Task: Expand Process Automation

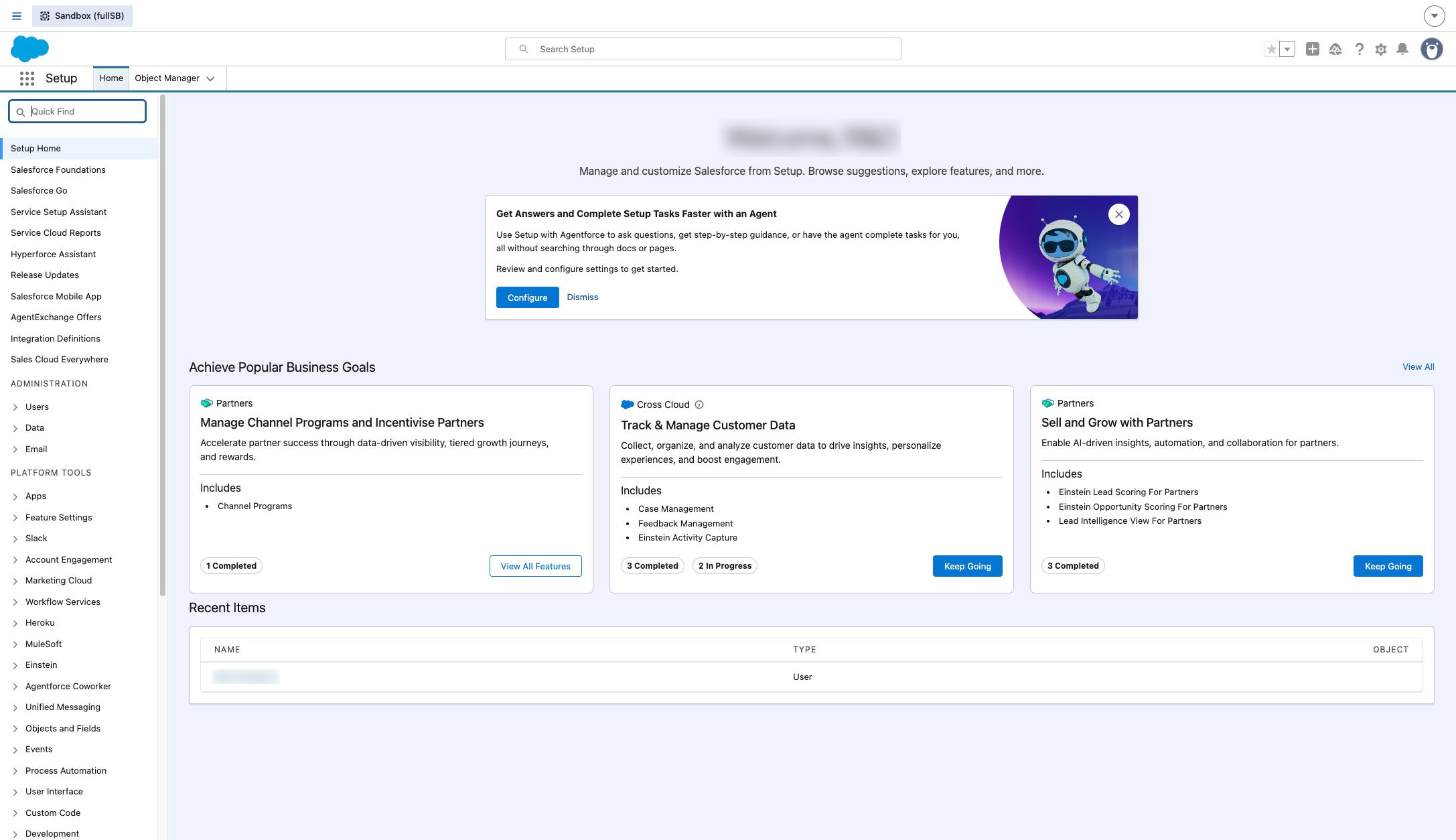Action: tap(15, 771)
